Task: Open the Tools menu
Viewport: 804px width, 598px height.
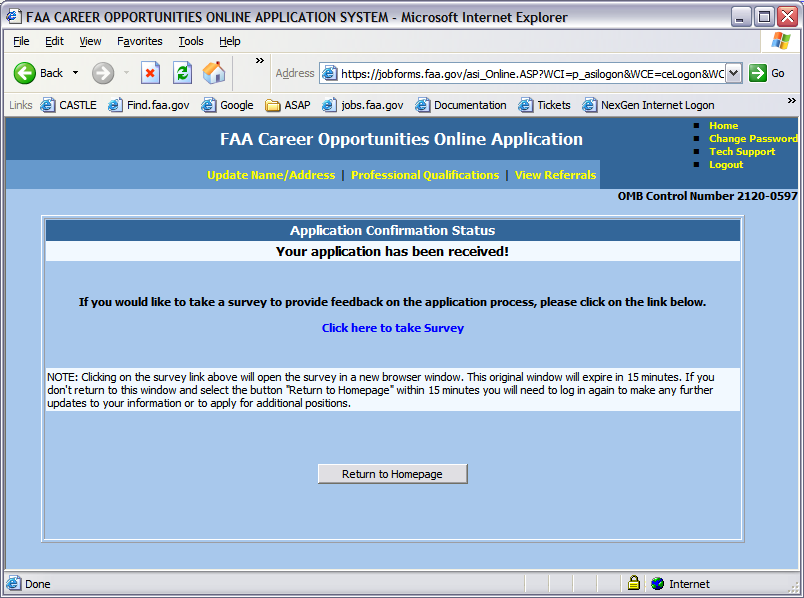Action: click(191, 41)
